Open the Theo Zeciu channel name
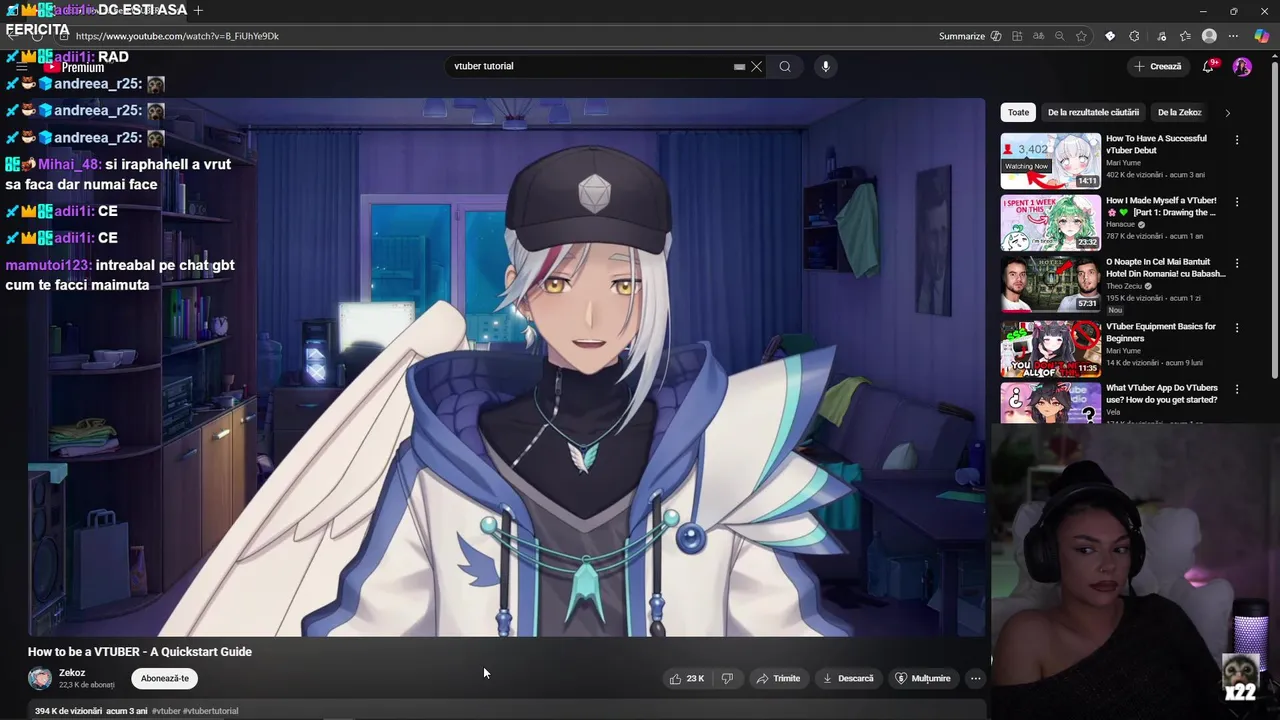 1125,286
